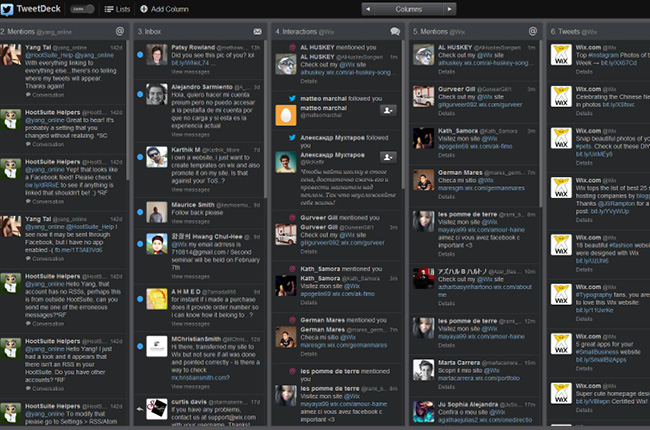
Task: Follow matteo marchal using the follow icon
Action: coord(388,111)
